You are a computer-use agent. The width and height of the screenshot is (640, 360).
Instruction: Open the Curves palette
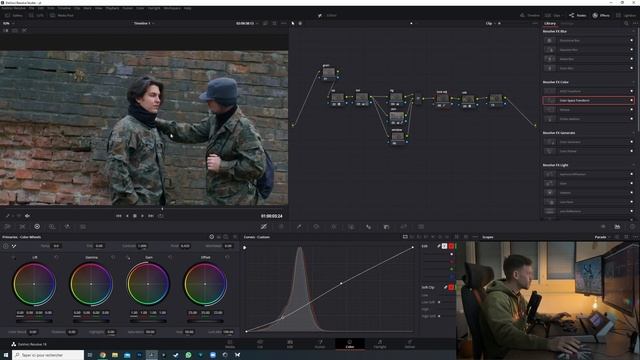click(264, 227)
